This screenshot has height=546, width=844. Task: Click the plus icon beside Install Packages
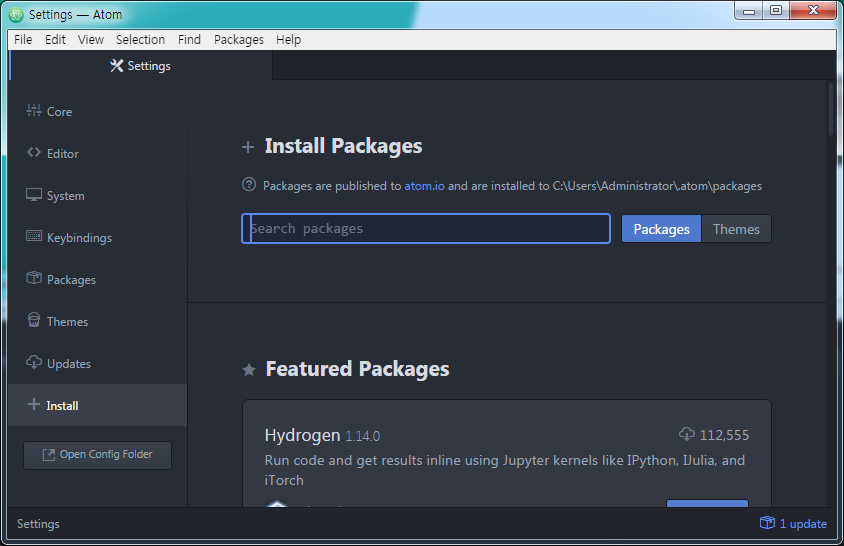(x=248, y=147)
